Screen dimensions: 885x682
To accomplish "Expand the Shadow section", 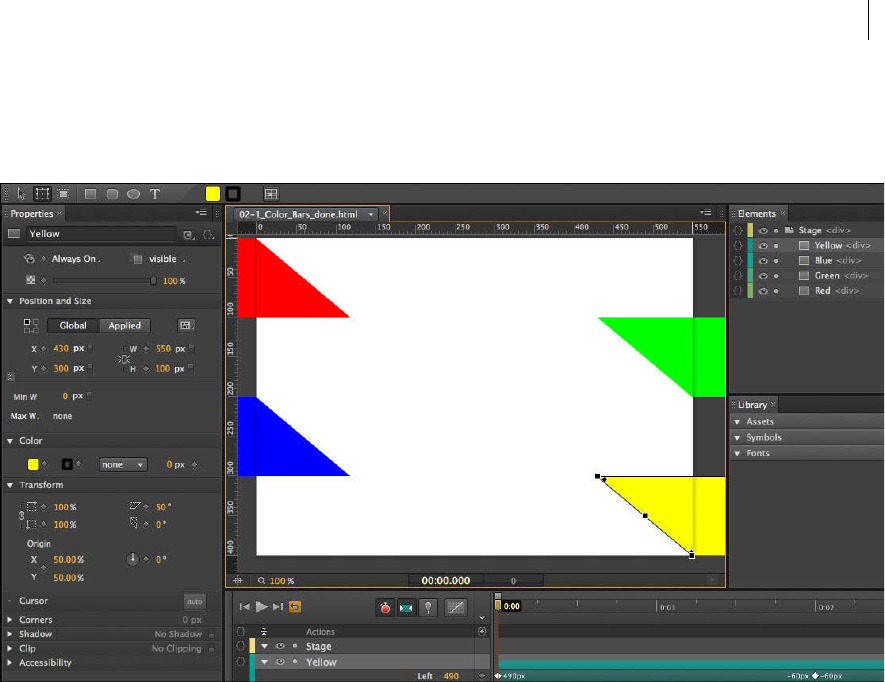I will [x=10, y=634].
